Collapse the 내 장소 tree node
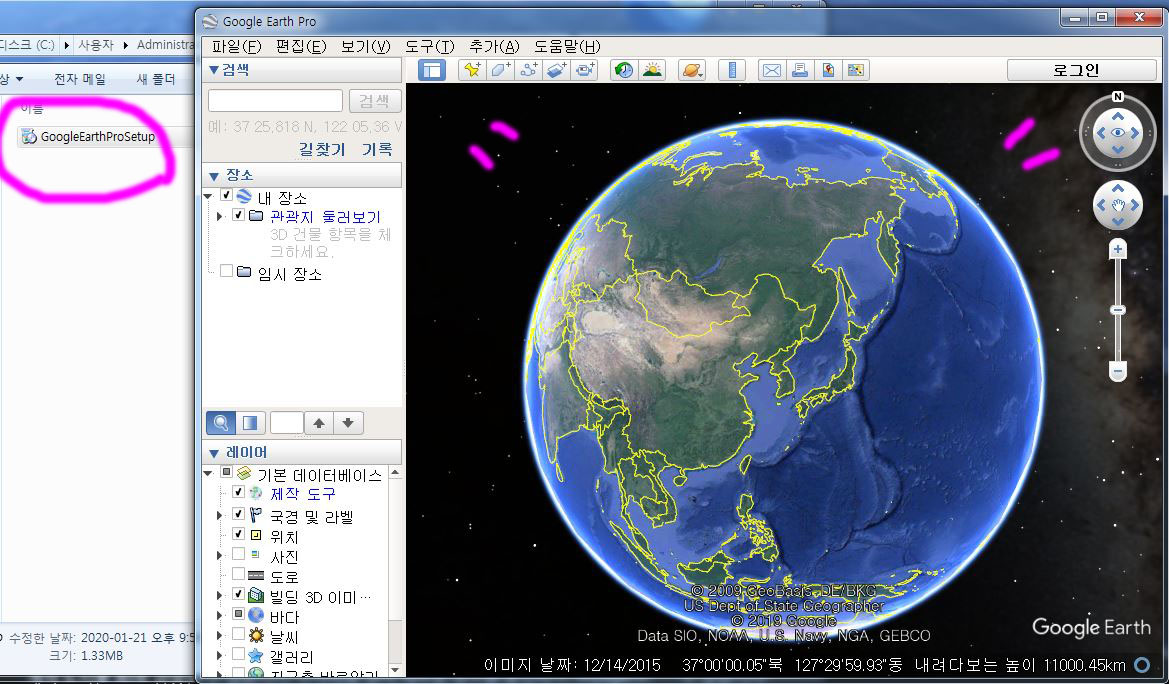 click(x=208, y=196)
